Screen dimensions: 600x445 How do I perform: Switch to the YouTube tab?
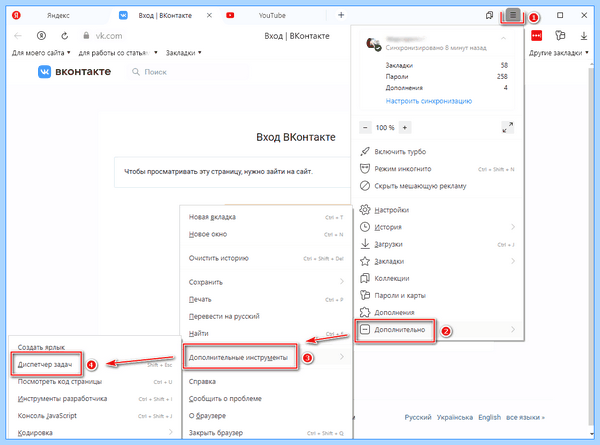(272, 15)
